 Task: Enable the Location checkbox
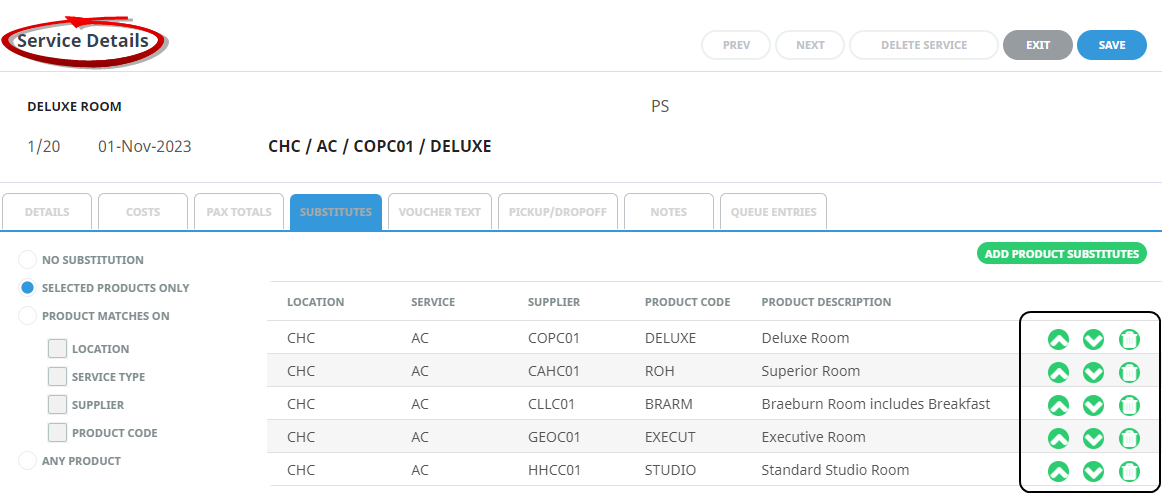58,349
